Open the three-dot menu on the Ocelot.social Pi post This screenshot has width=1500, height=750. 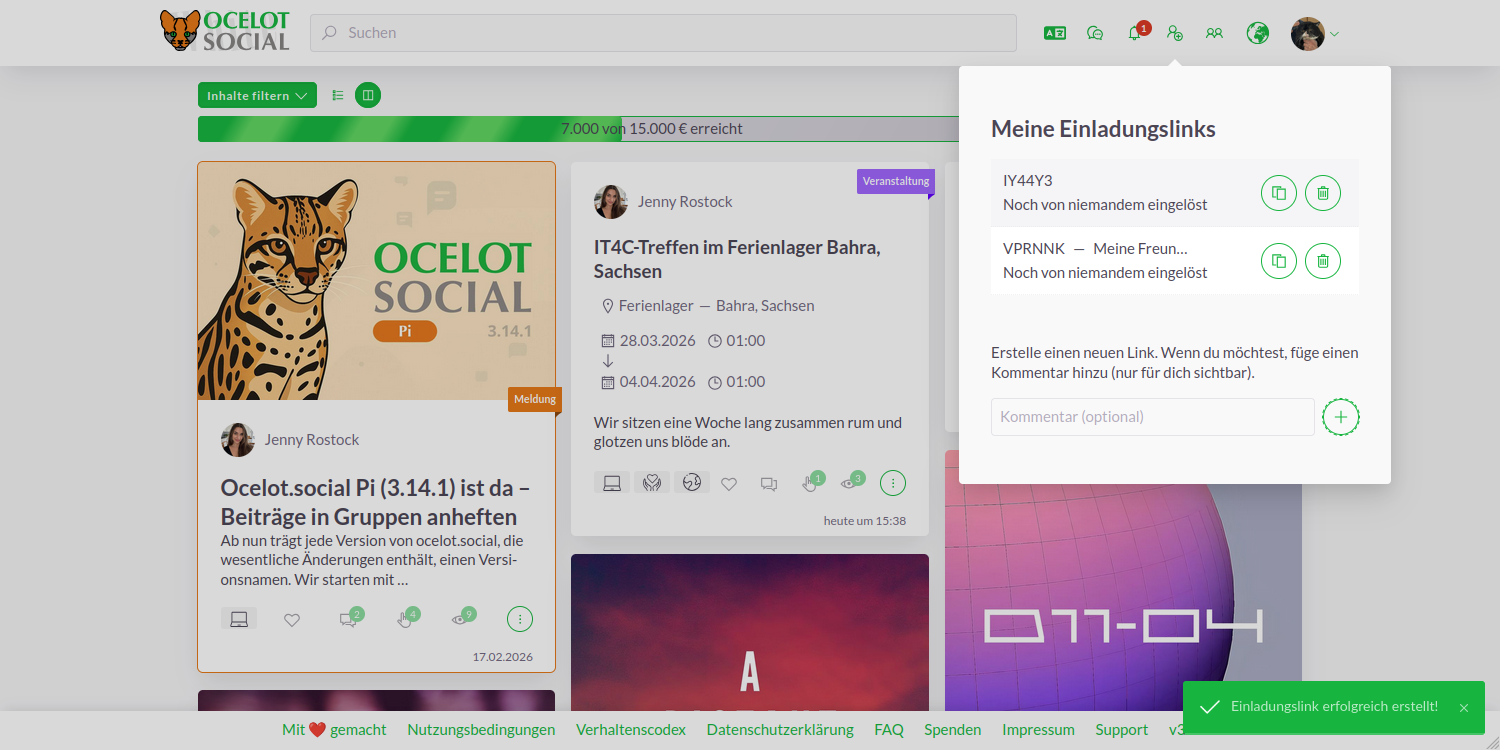click(519, 618)
